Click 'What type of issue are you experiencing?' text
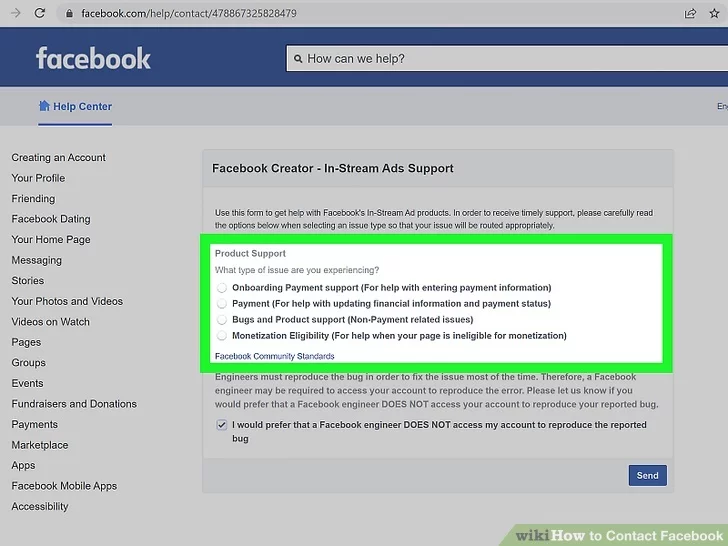 297,270
